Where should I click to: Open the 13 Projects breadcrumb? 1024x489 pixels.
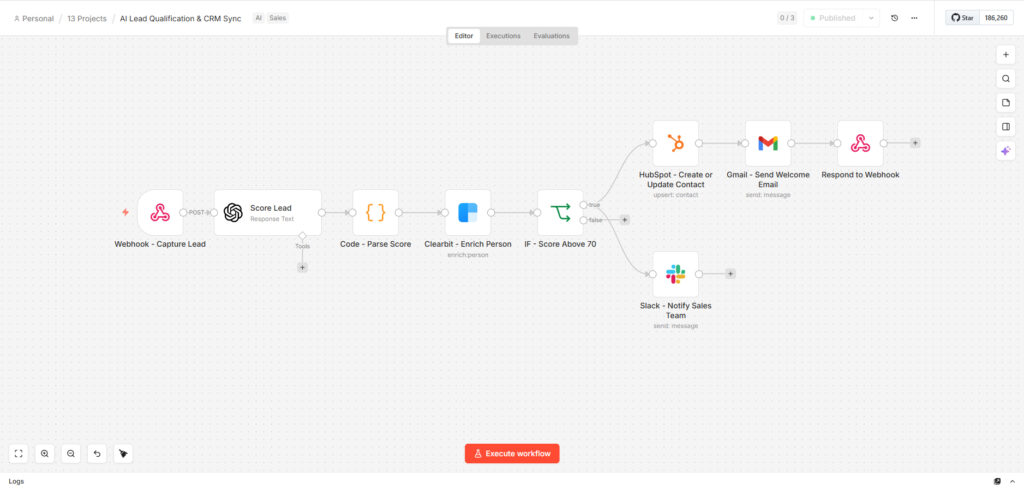pyautogui.click(x=87, y=18)
